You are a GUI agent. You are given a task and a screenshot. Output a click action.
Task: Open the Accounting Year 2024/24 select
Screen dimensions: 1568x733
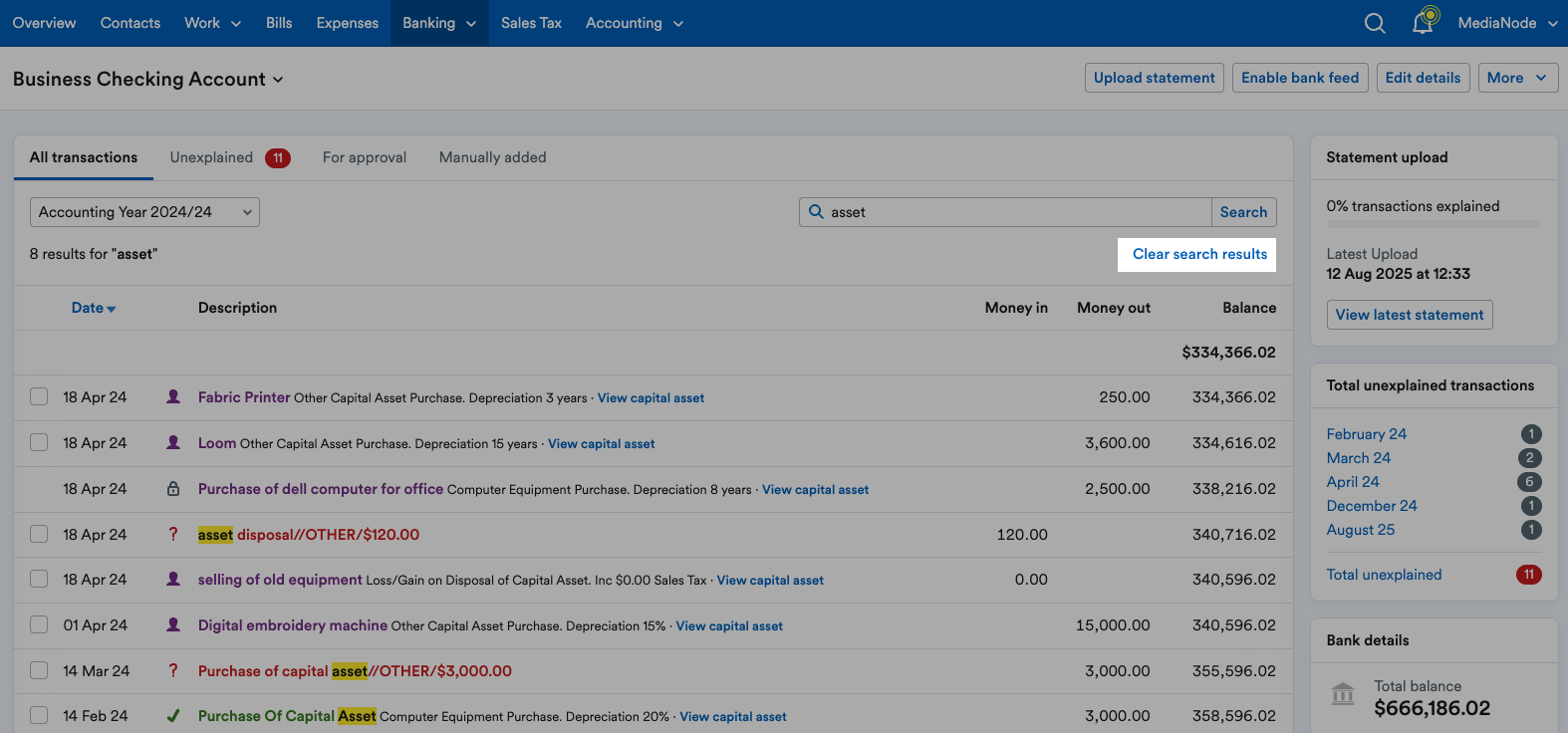coord(144,212)
